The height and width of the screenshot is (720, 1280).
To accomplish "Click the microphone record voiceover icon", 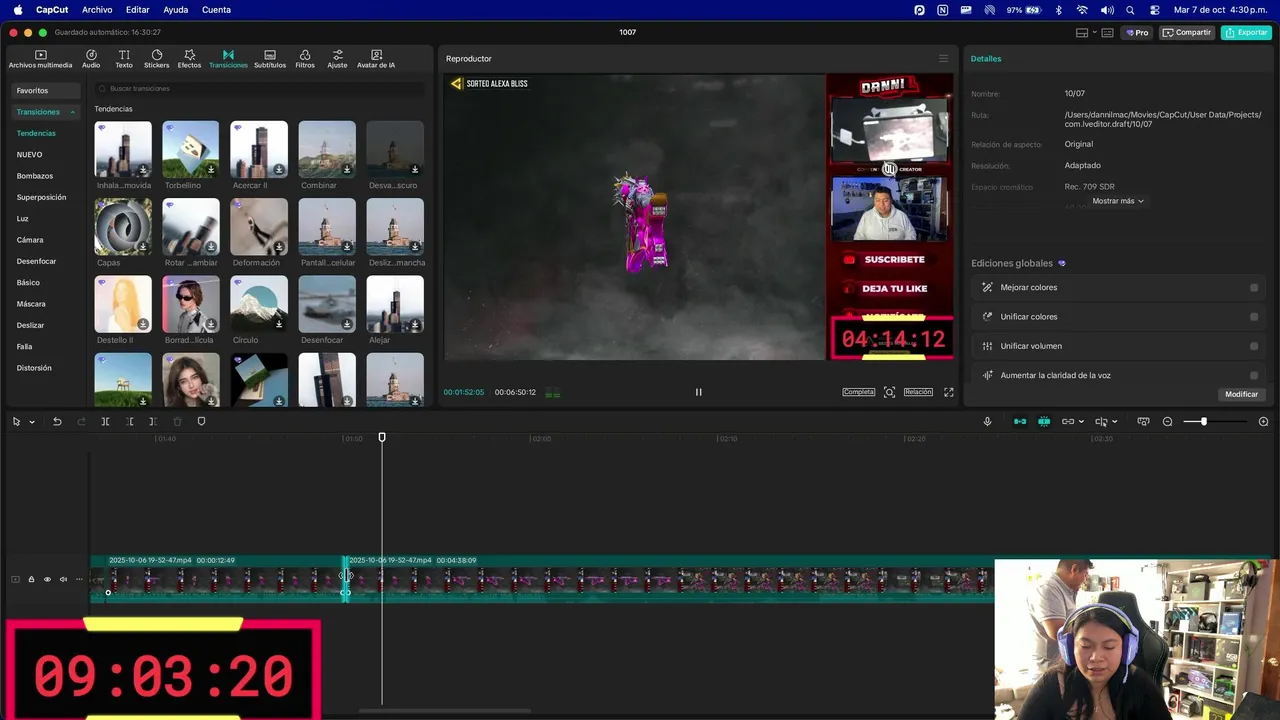I will pyautogui.click(x=987, y=422).
